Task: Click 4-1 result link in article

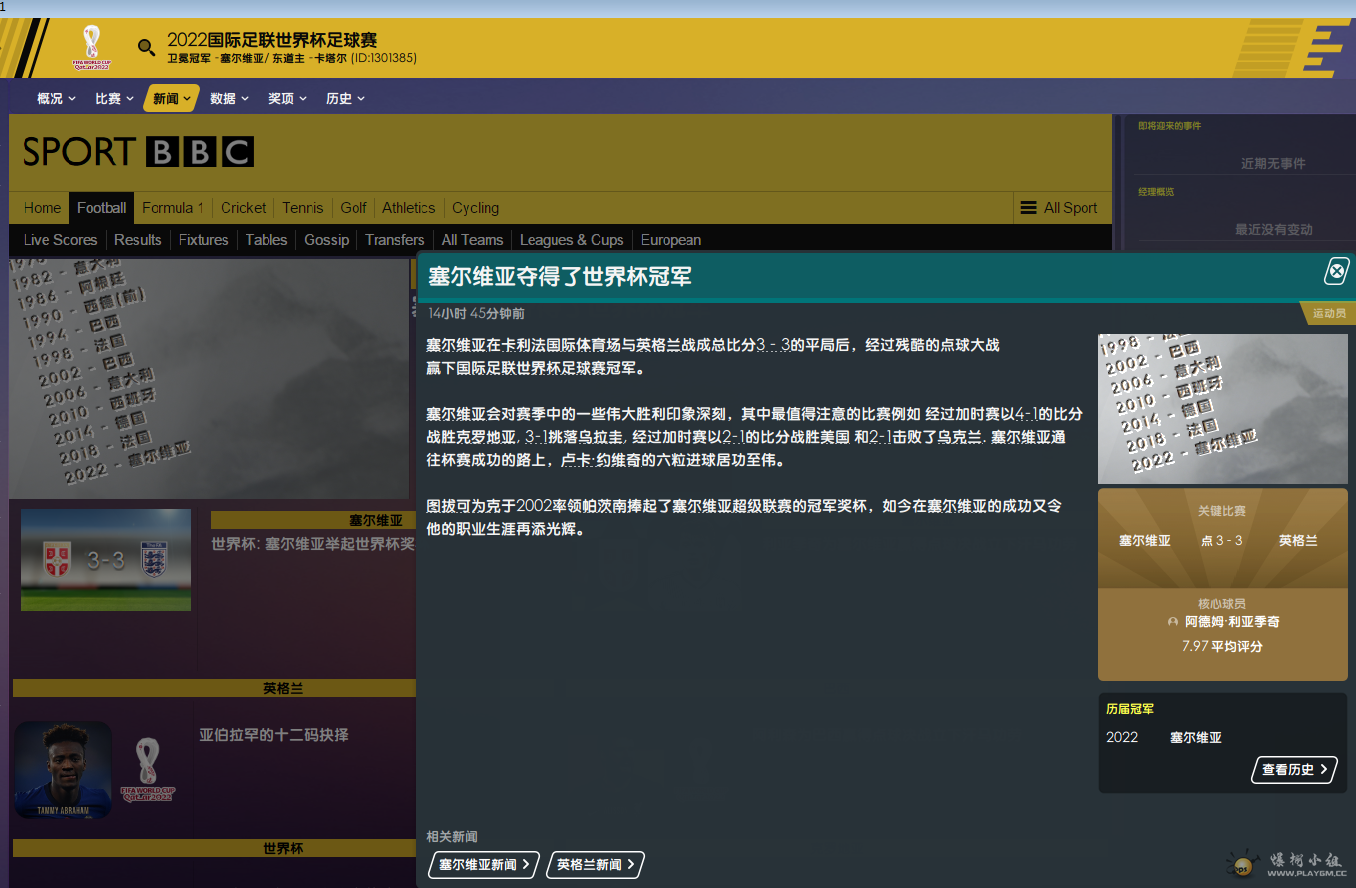Action: pyautogui.click(x=1026, y=413)
